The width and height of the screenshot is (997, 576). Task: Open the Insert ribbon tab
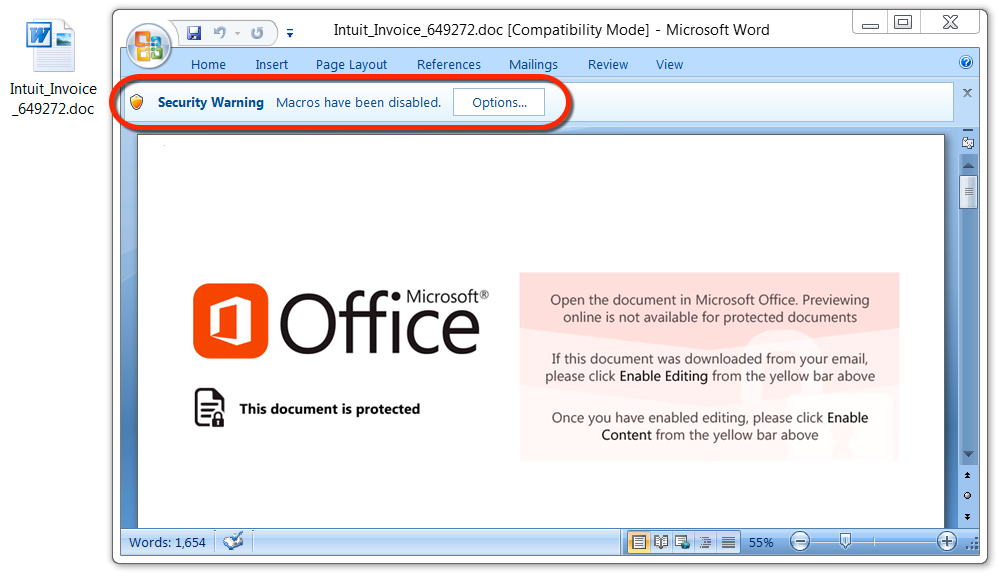click(272, 64)
